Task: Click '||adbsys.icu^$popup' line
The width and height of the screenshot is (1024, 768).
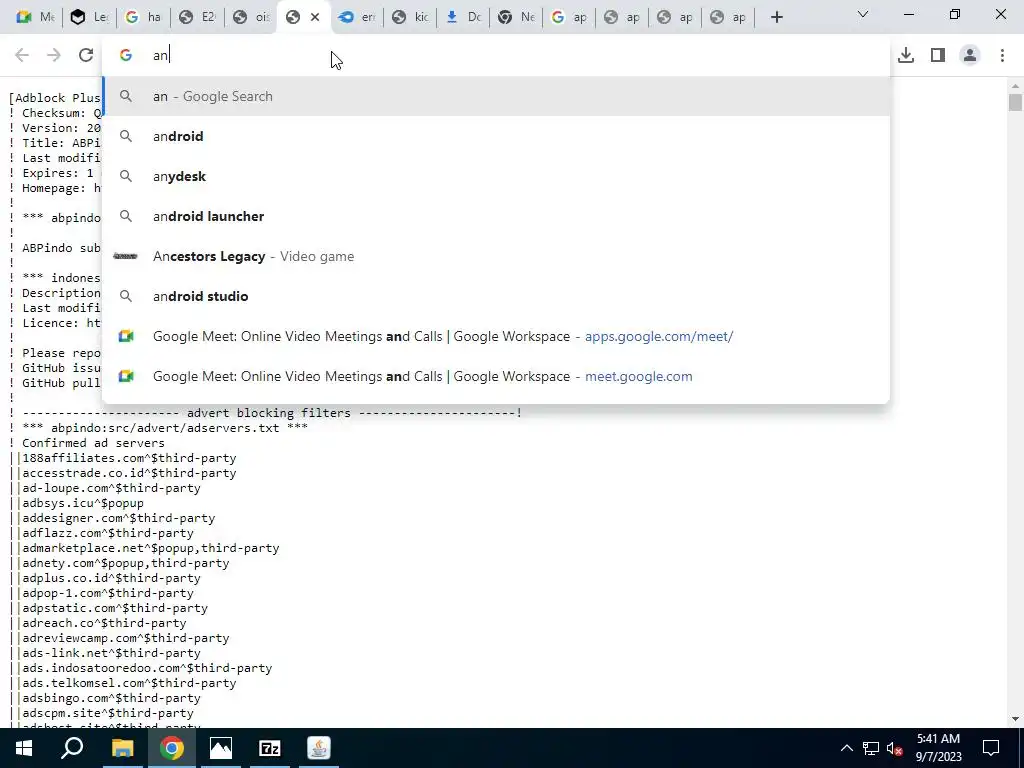Action: coord(76,503)
